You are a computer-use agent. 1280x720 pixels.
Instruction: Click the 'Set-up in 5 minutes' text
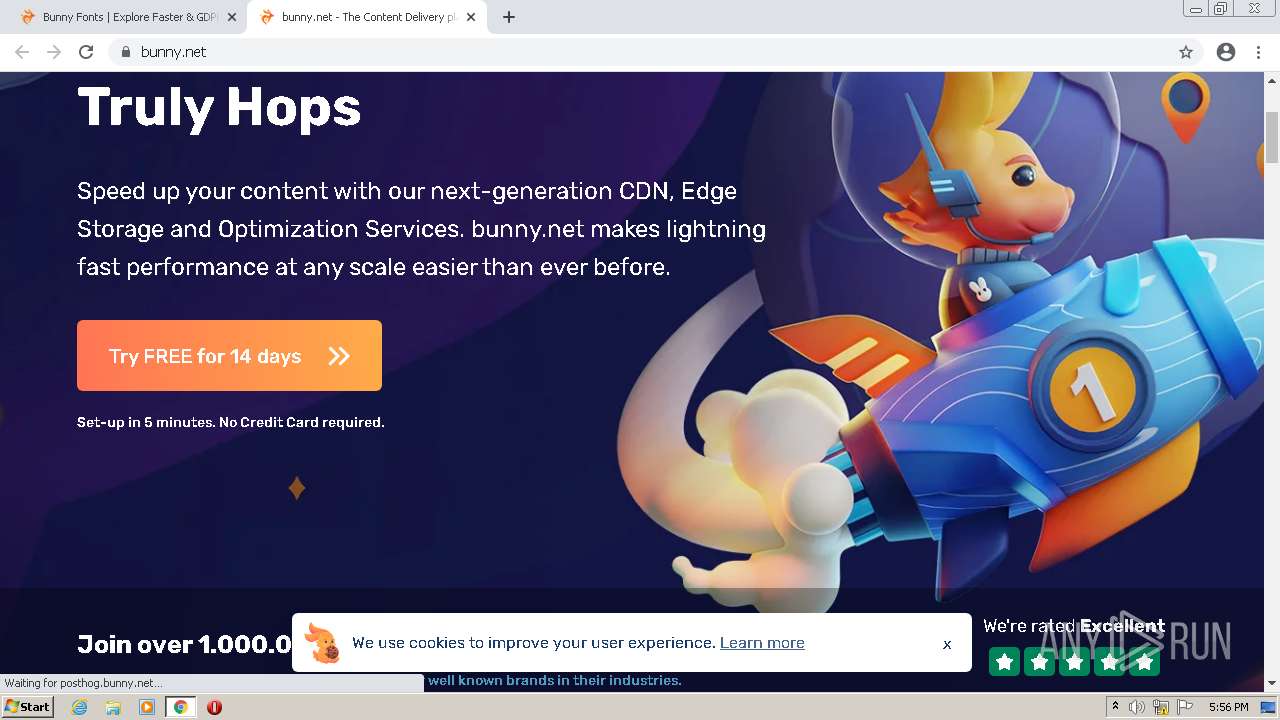coord(231,422)
